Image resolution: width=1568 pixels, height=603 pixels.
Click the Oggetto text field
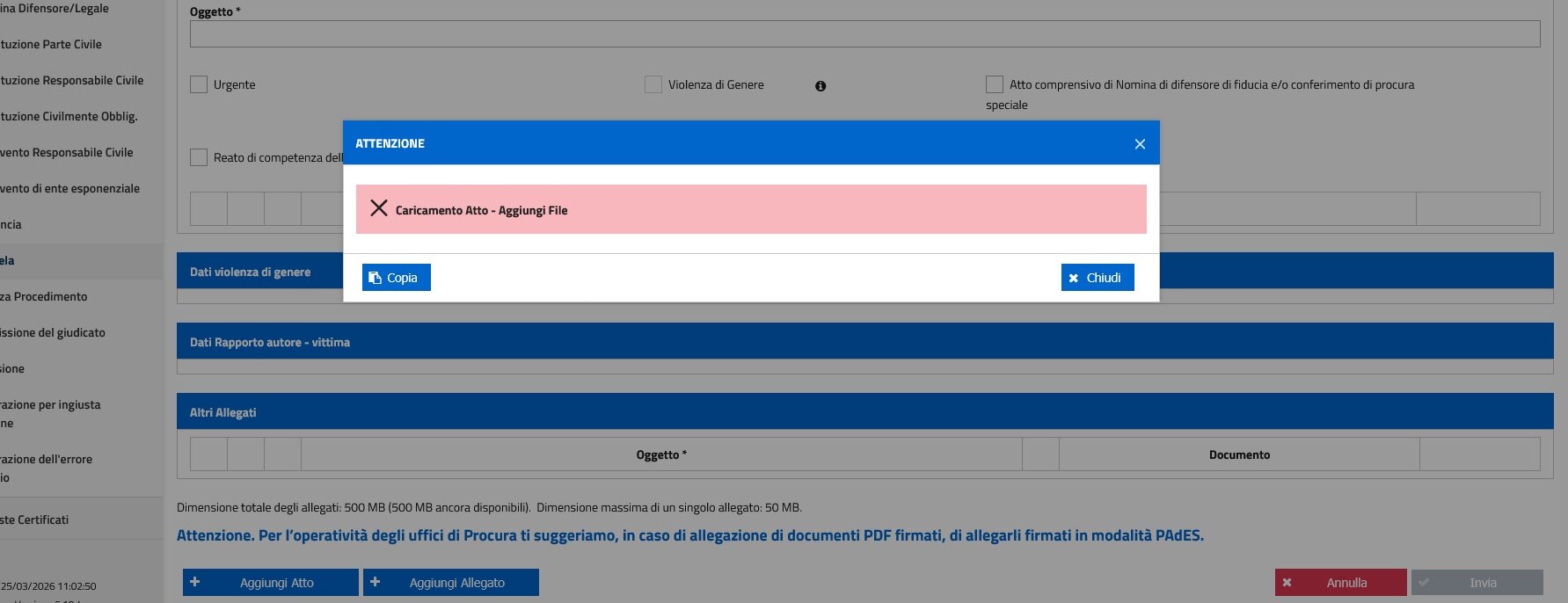point(864,34)
